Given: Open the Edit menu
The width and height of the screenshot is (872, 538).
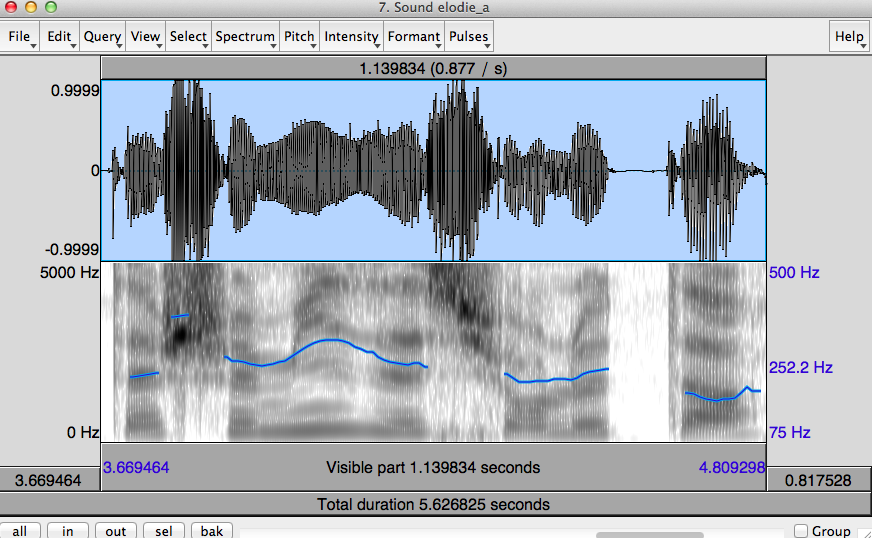Looking at the screenshot, I should tap(59, 37).
